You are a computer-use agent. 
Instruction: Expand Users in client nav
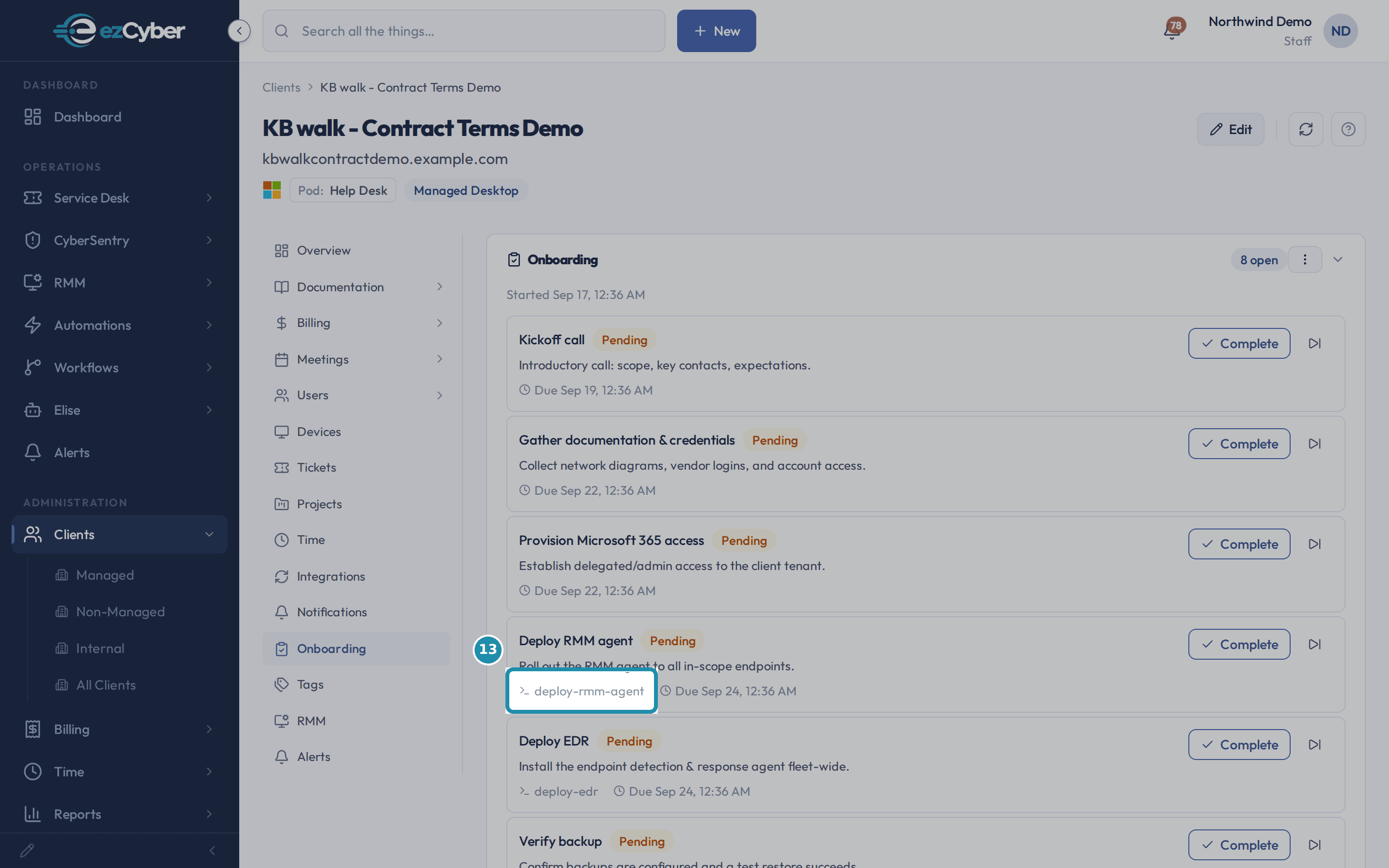[x=356, y=395]
